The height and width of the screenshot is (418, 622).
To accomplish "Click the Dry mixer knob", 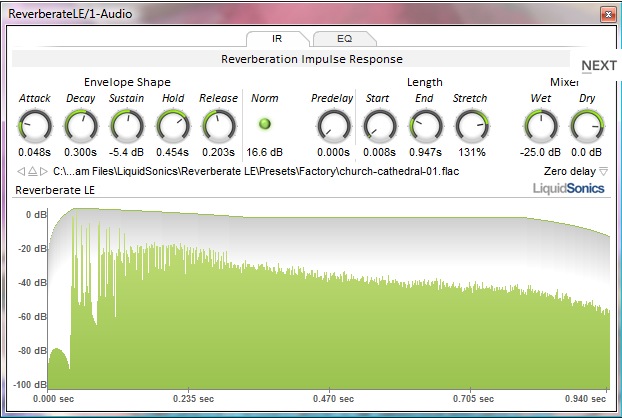I will [586, 125].
